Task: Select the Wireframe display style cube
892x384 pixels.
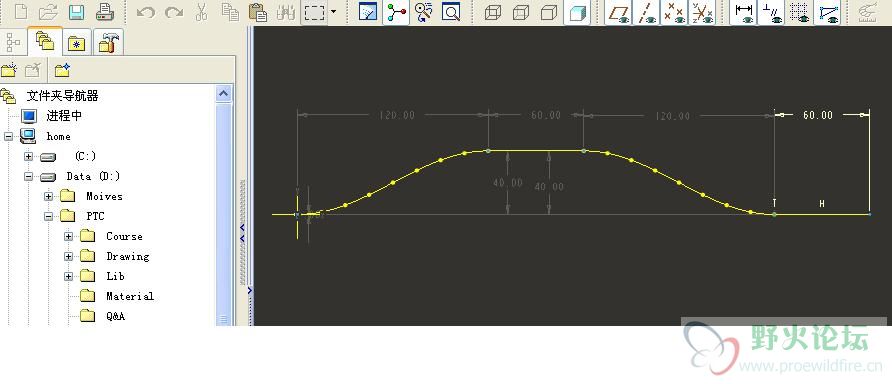Action: click(x=493, y=12)
